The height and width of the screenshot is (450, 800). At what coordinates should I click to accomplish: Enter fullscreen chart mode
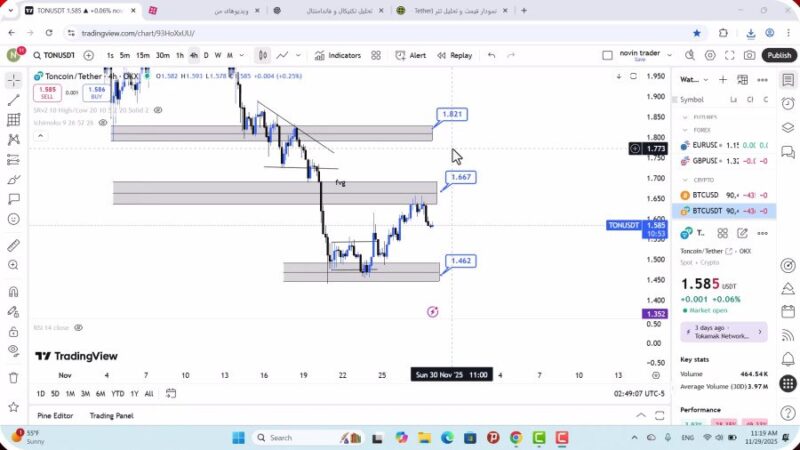[x=730, y=56]
